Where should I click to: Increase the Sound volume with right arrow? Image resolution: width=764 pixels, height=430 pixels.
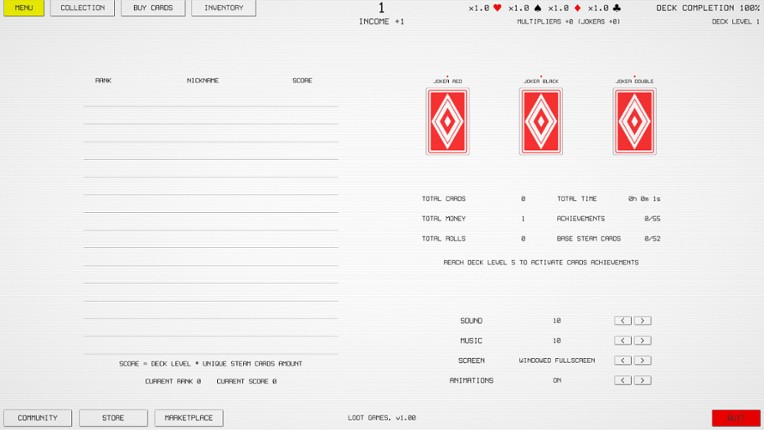[642, 321]
